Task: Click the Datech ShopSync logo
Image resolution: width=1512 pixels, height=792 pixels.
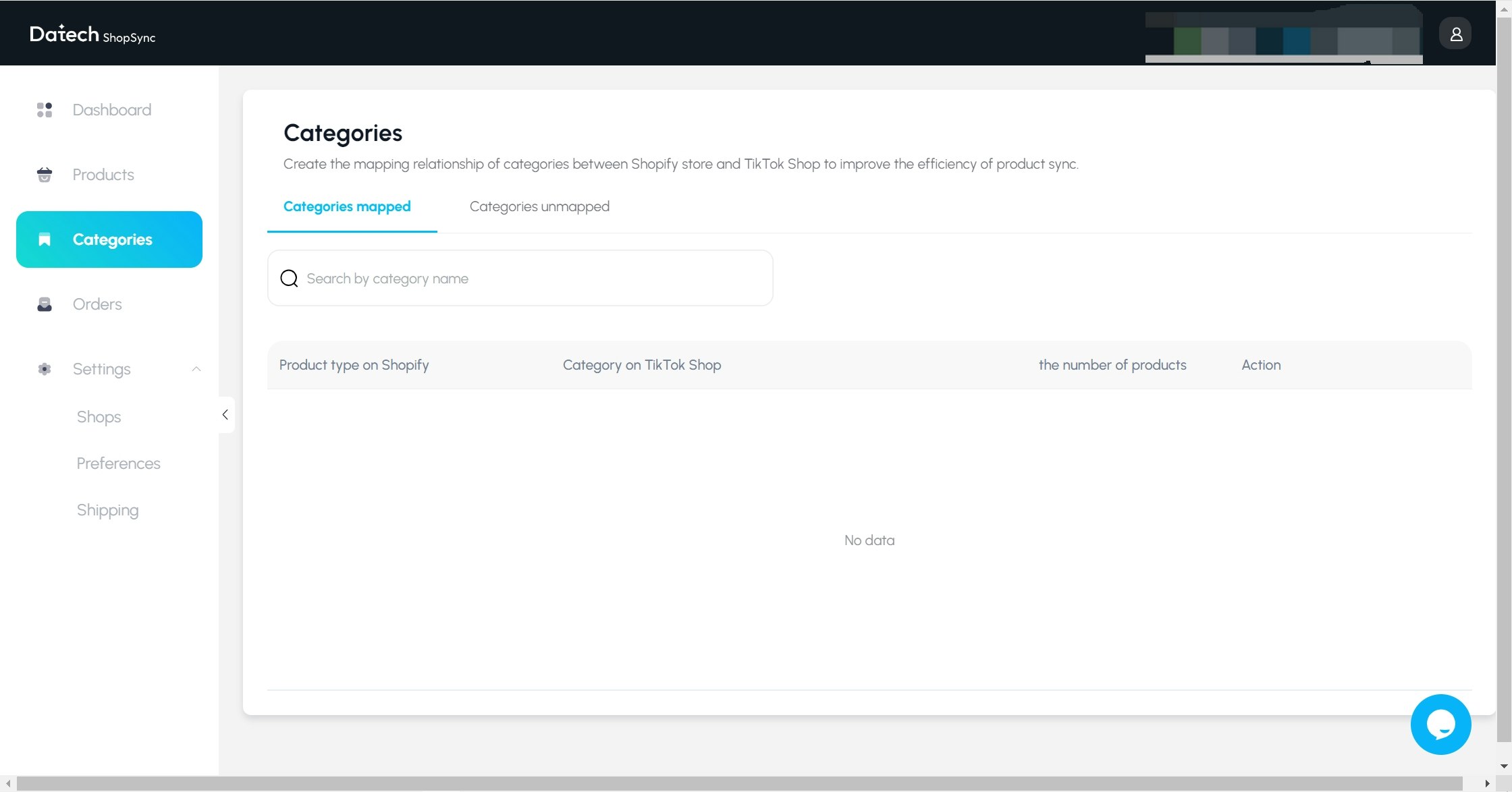Action: tap(92, 34)
